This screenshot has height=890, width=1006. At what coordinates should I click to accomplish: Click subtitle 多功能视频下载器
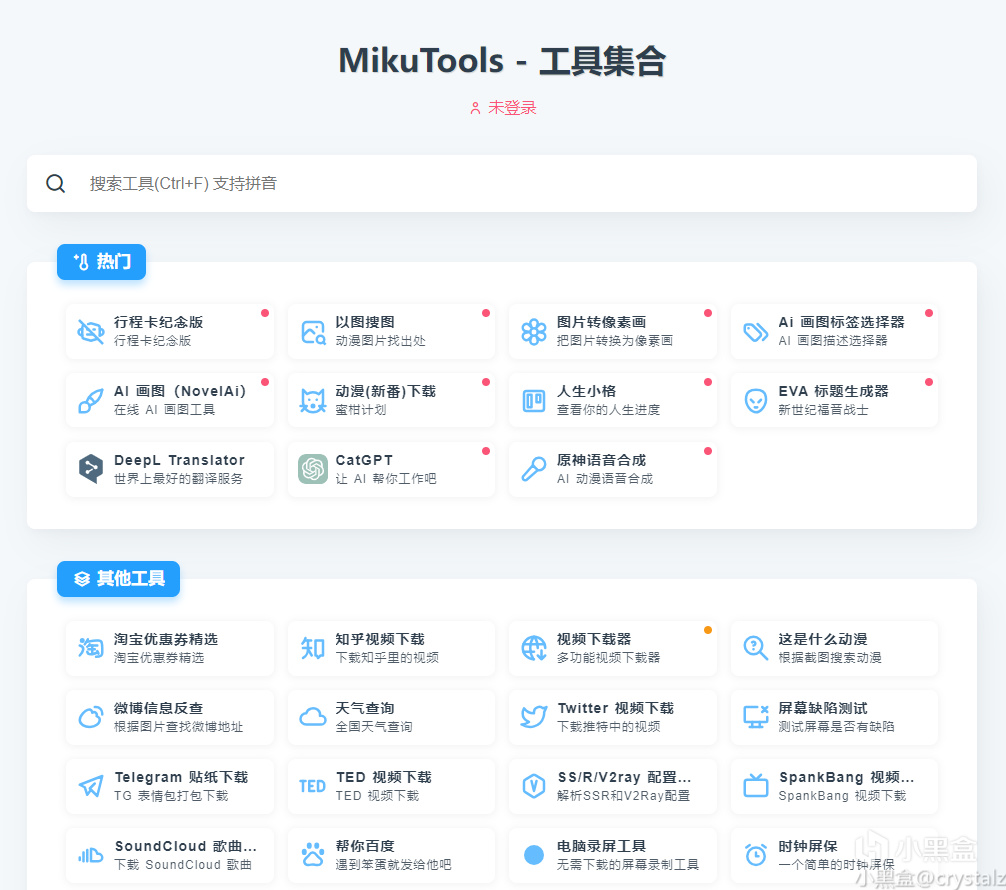(x=608, y=658)
